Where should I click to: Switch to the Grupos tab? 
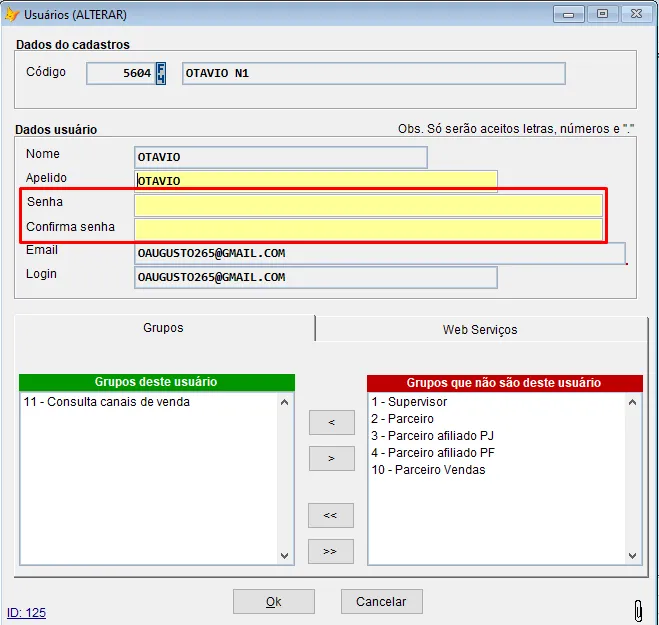164,329
